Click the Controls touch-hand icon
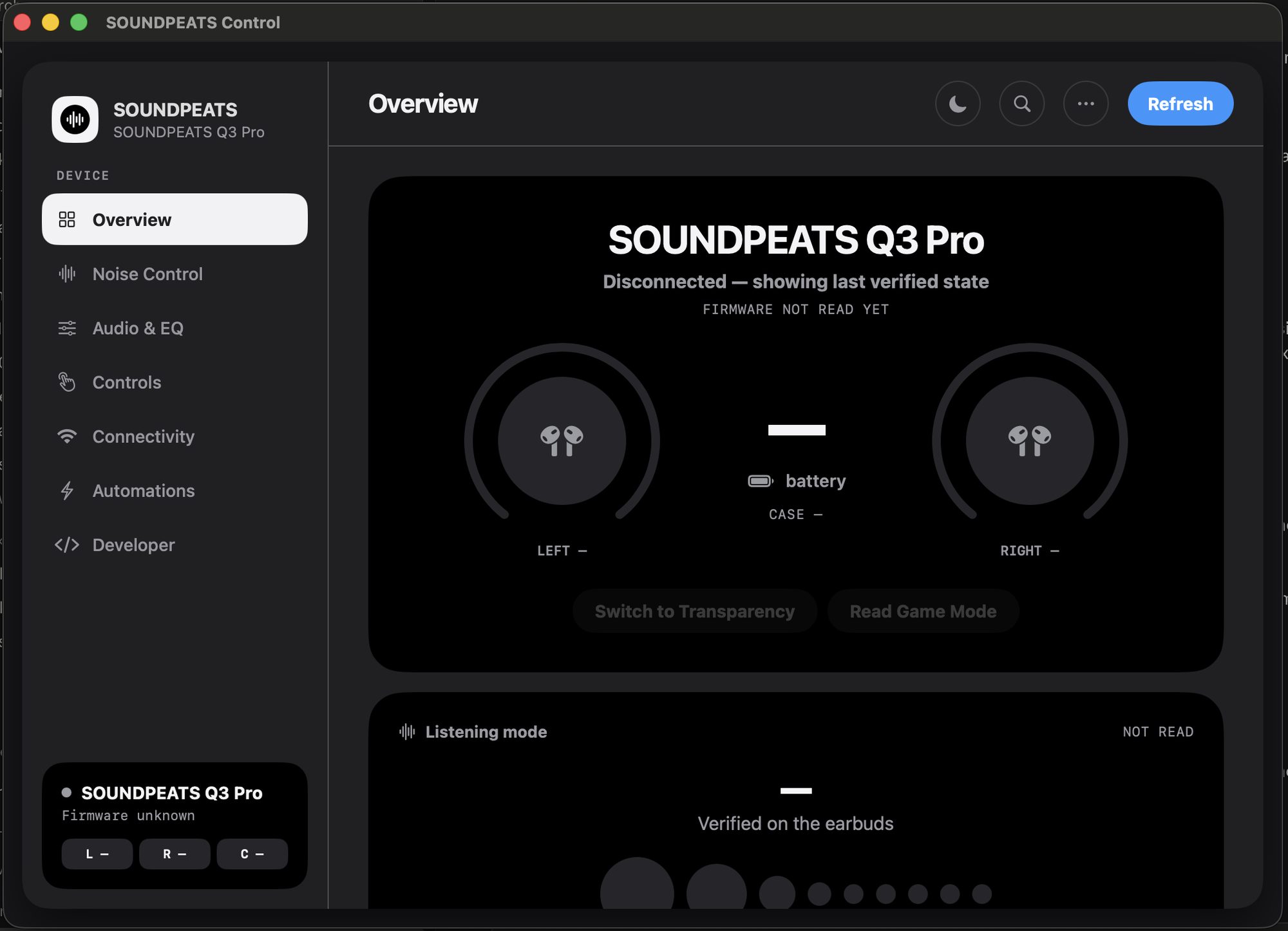 click(x=67, y=382)
